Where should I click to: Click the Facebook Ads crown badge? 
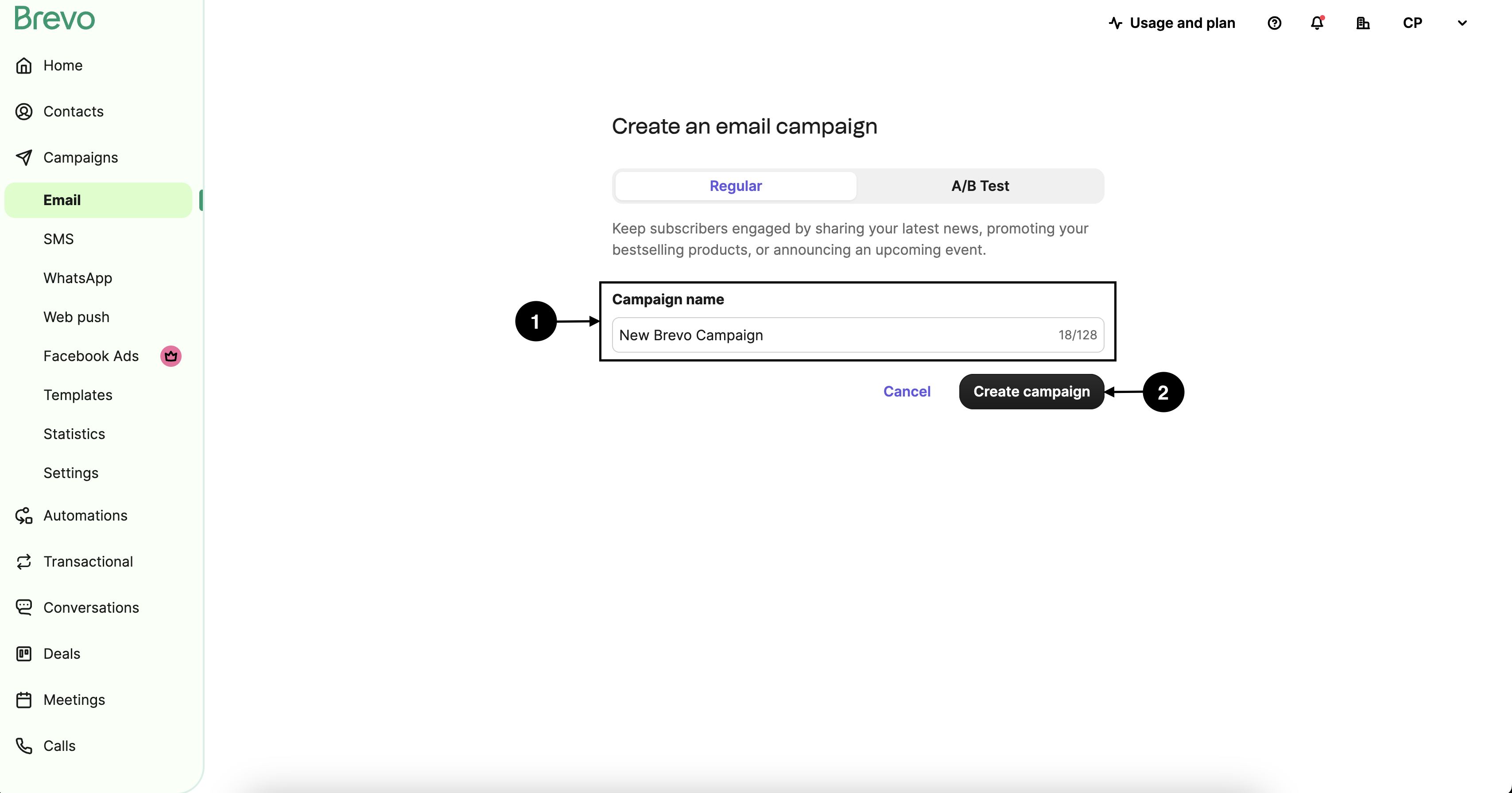pyautogui.click(x=171, y=356)
